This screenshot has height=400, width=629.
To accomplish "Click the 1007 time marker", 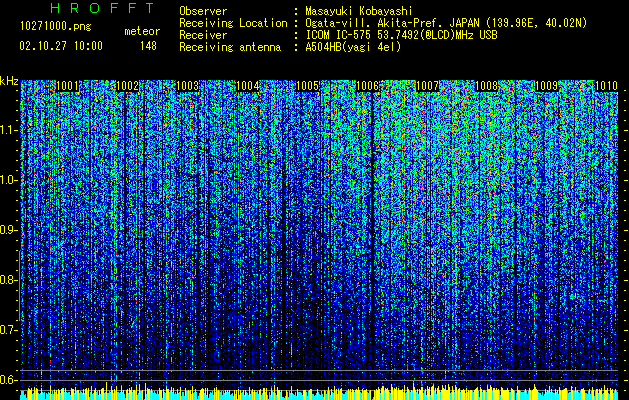I will tap(427, 86).
